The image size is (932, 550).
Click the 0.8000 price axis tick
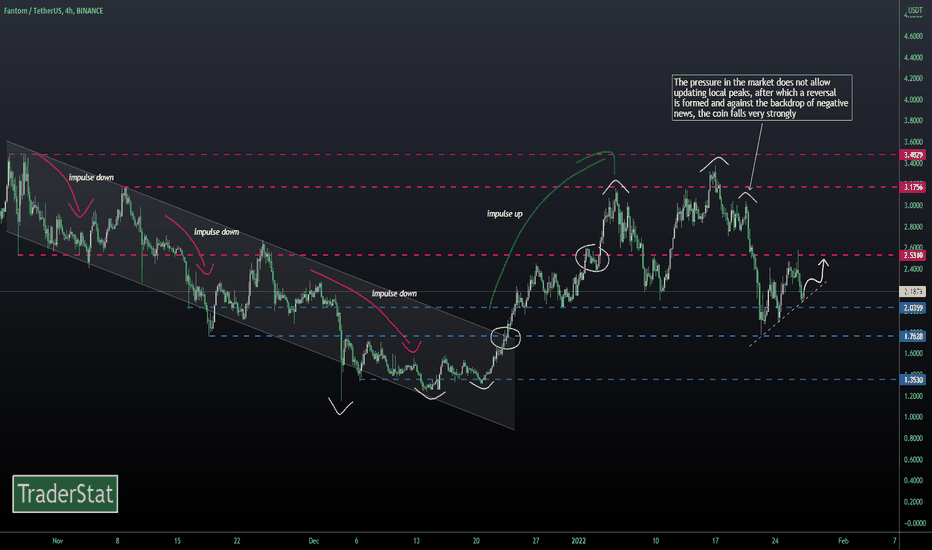[x=914, y=439]
